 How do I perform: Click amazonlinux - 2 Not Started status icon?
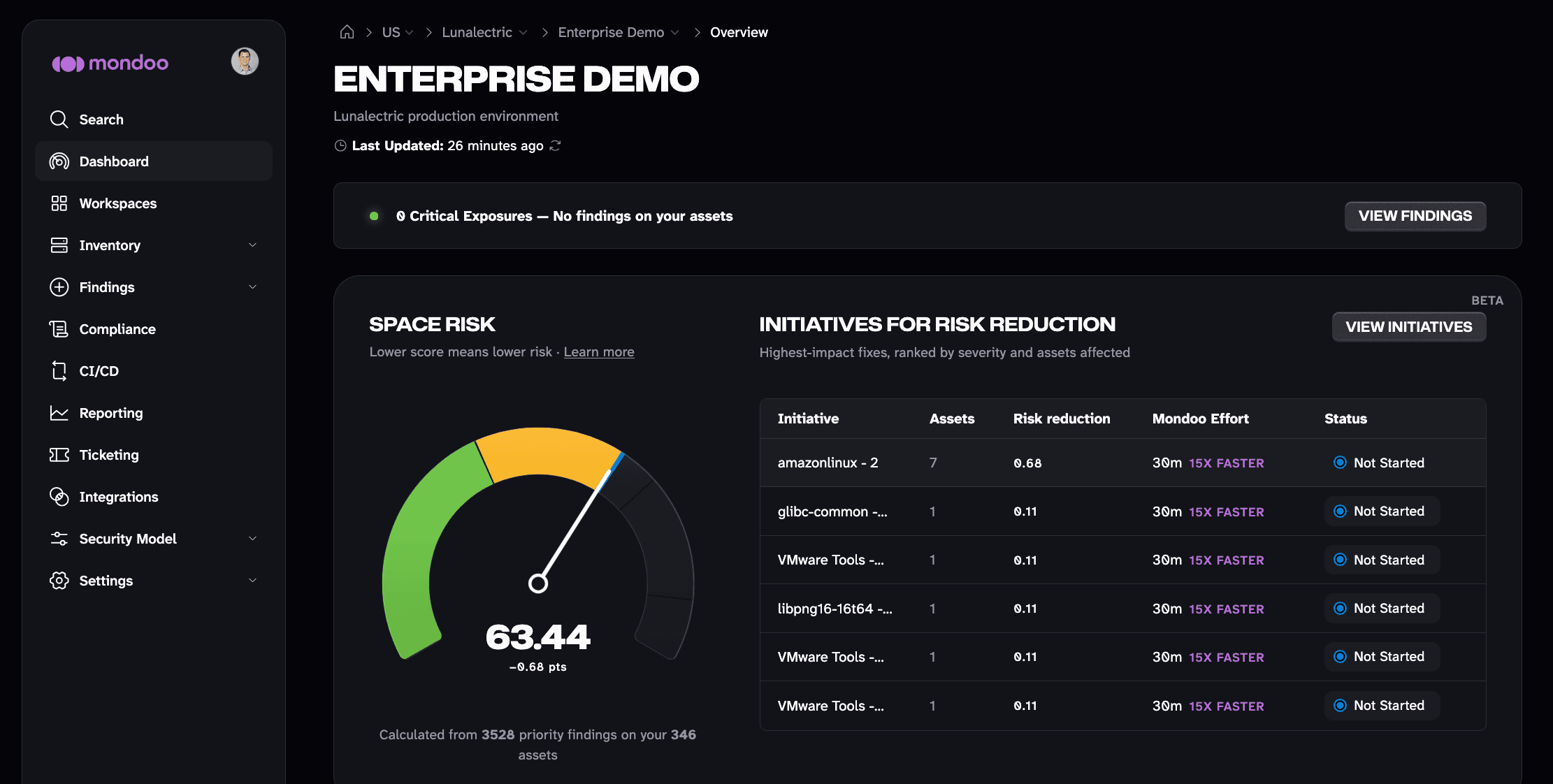point(1340,463)
